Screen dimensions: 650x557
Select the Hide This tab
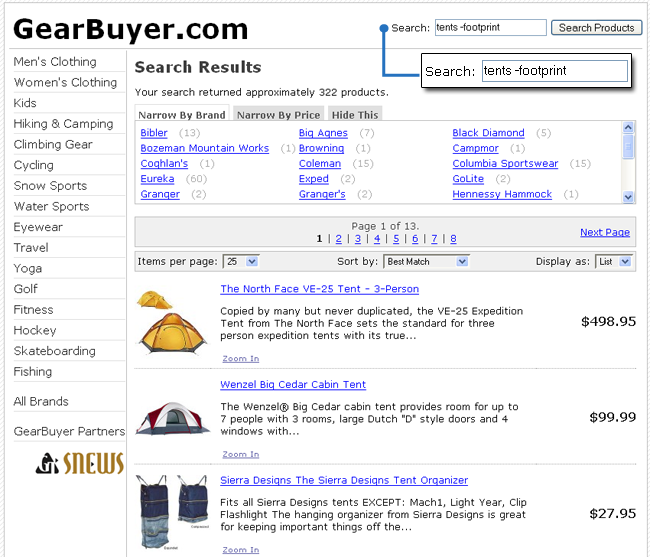click(355, 115)
